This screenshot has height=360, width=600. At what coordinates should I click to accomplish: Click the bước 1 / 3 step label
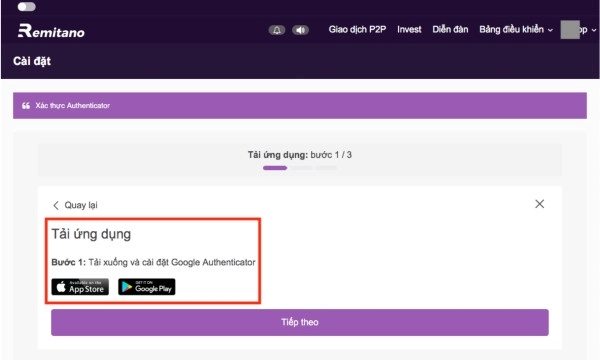[331, 155]
